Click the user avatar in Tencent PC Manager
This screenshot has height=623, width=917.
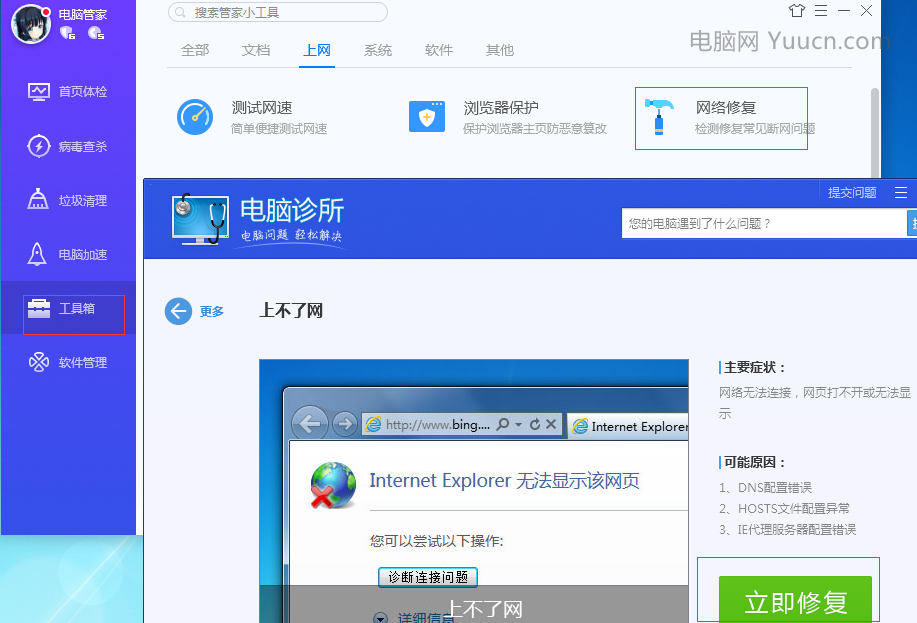coord(30,24)
